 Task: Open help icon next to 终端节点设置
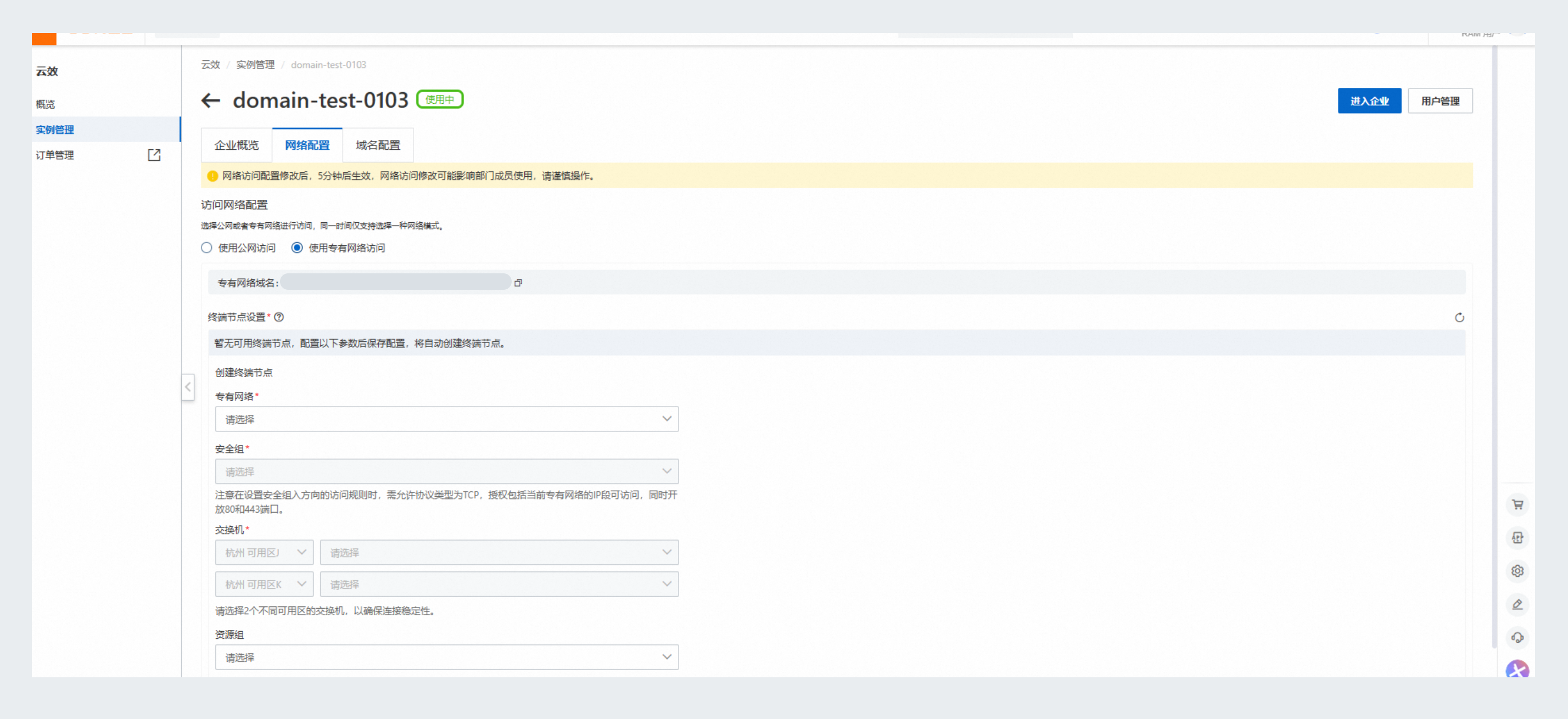coord(279,317)
